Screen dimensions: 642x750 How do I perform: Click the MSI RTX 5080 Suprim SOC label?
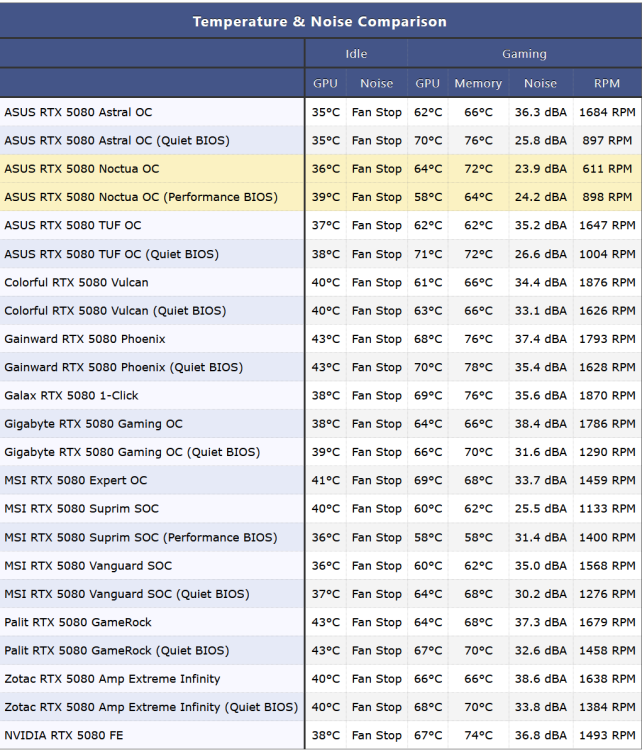point(81,508)
